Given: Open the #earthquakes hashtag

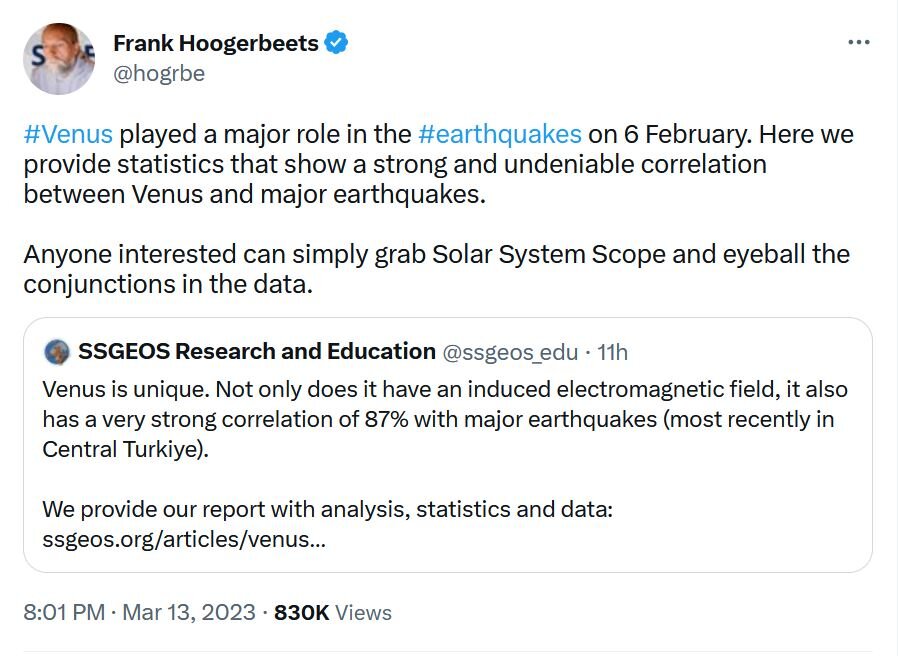Looking at the screenshot, I should pos(499,134).
